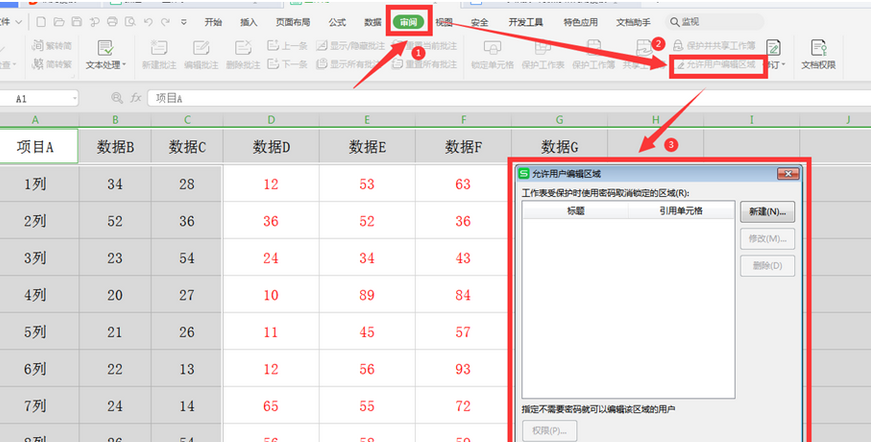The image size is (871, 442).
Task: Select cell 28 in row 1列
Action: [x=187, y=184]
